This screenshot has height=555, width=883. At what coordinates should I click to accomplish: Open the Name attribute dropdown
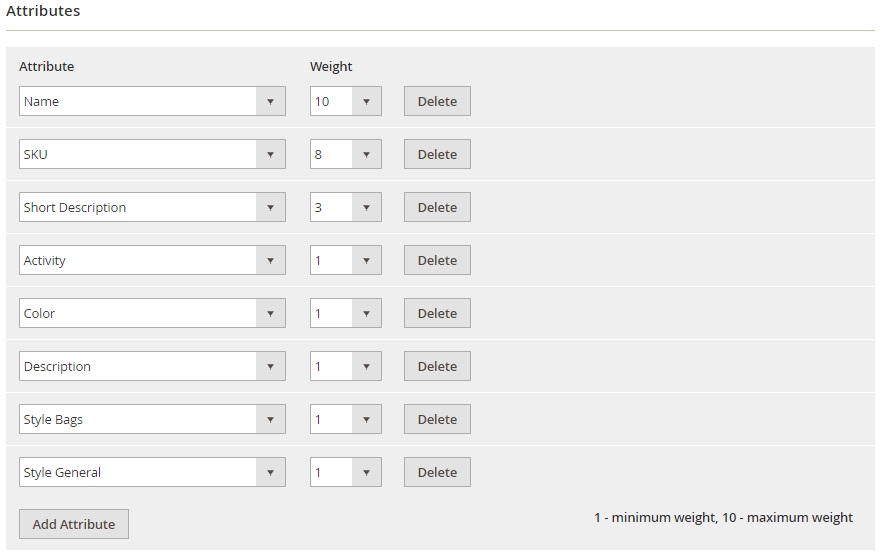click(152, 101)
